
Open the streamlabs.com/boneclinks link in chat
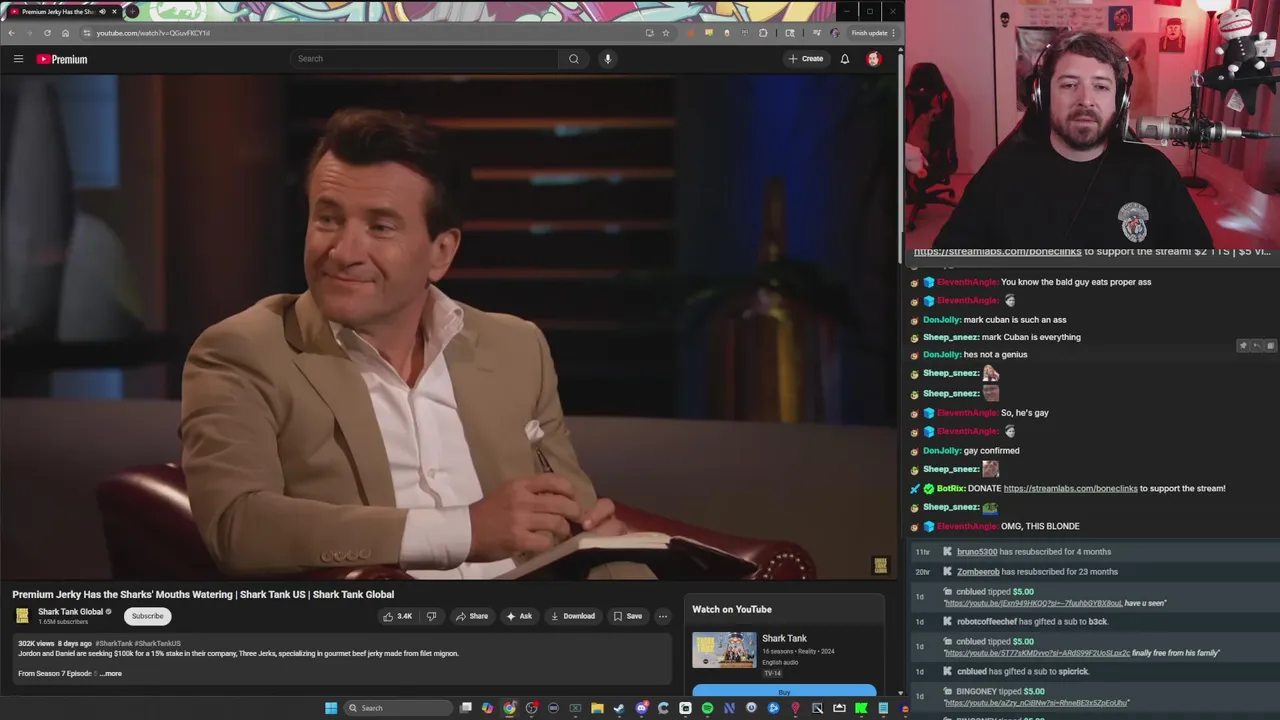coord(1070,488)
